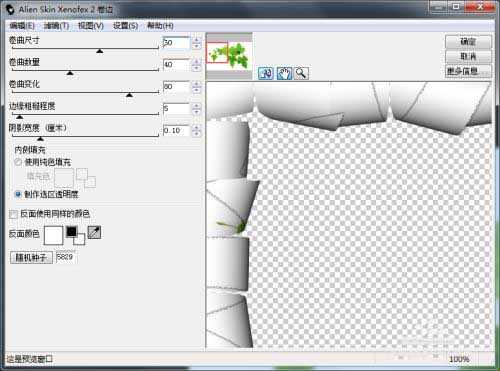This screenshot has height=371, width=500.
Task: Click the eyedropper icon beside 反面颜色
Action: [94, 232]
